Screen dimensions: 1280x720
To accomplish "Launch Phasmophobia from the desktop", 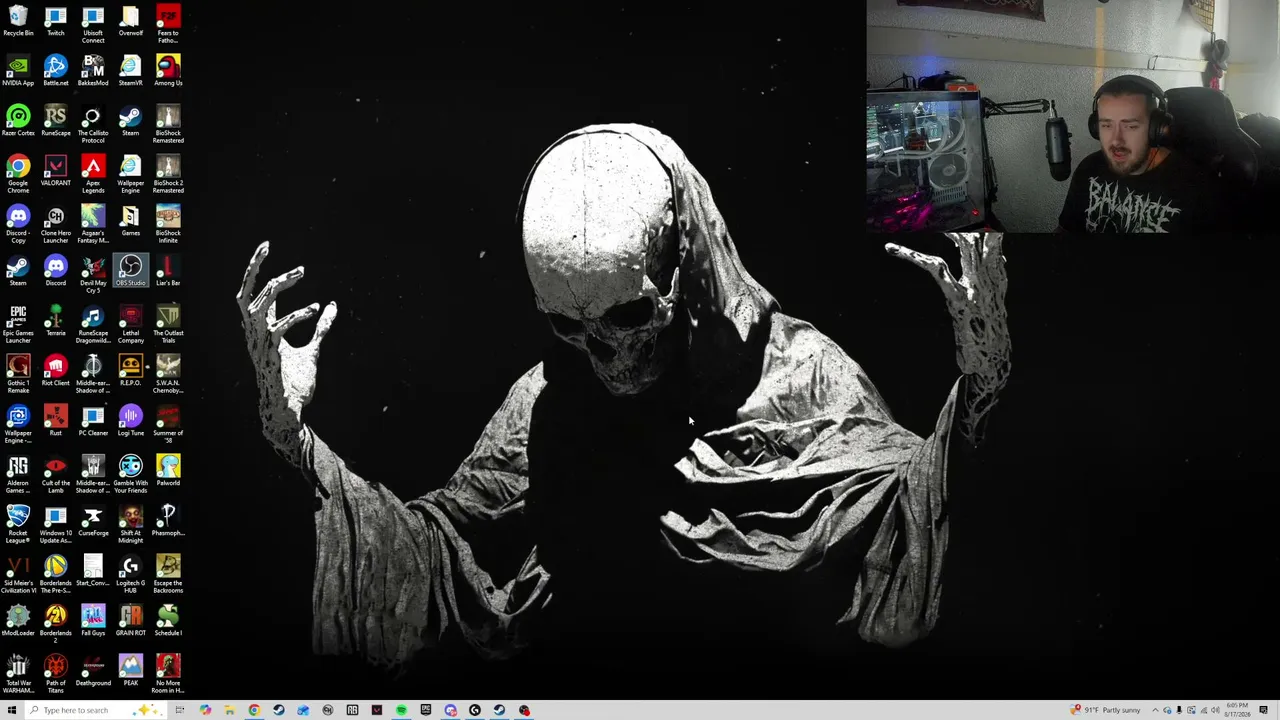I will (168, 522).
